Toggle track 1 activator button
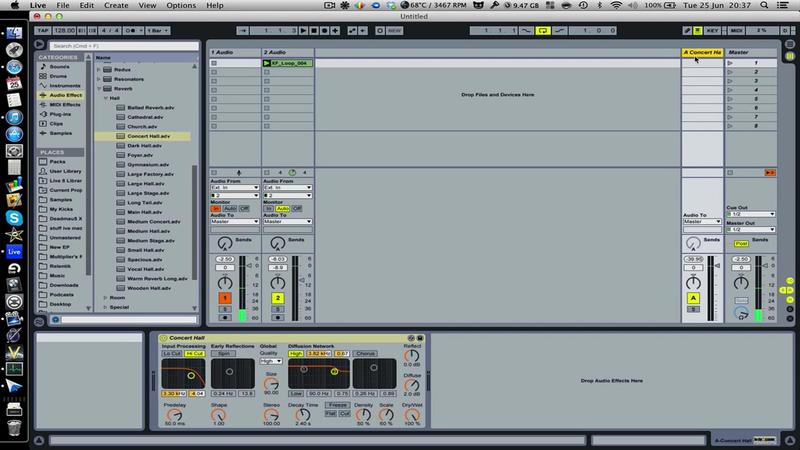 (224, 298)
